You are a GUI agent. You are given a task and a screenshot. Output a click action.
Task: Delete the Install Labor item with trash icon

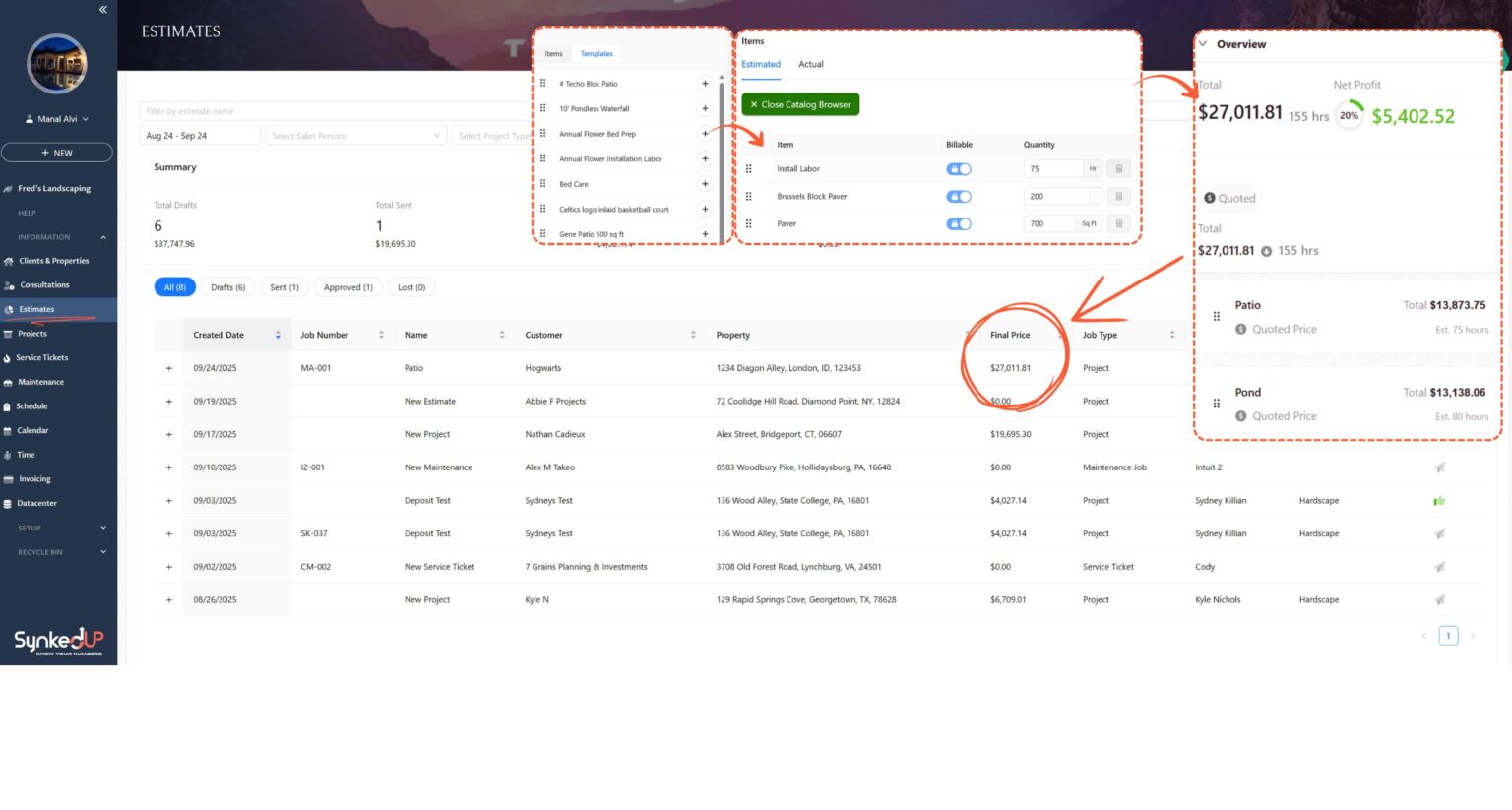[x=1118, y=169]
